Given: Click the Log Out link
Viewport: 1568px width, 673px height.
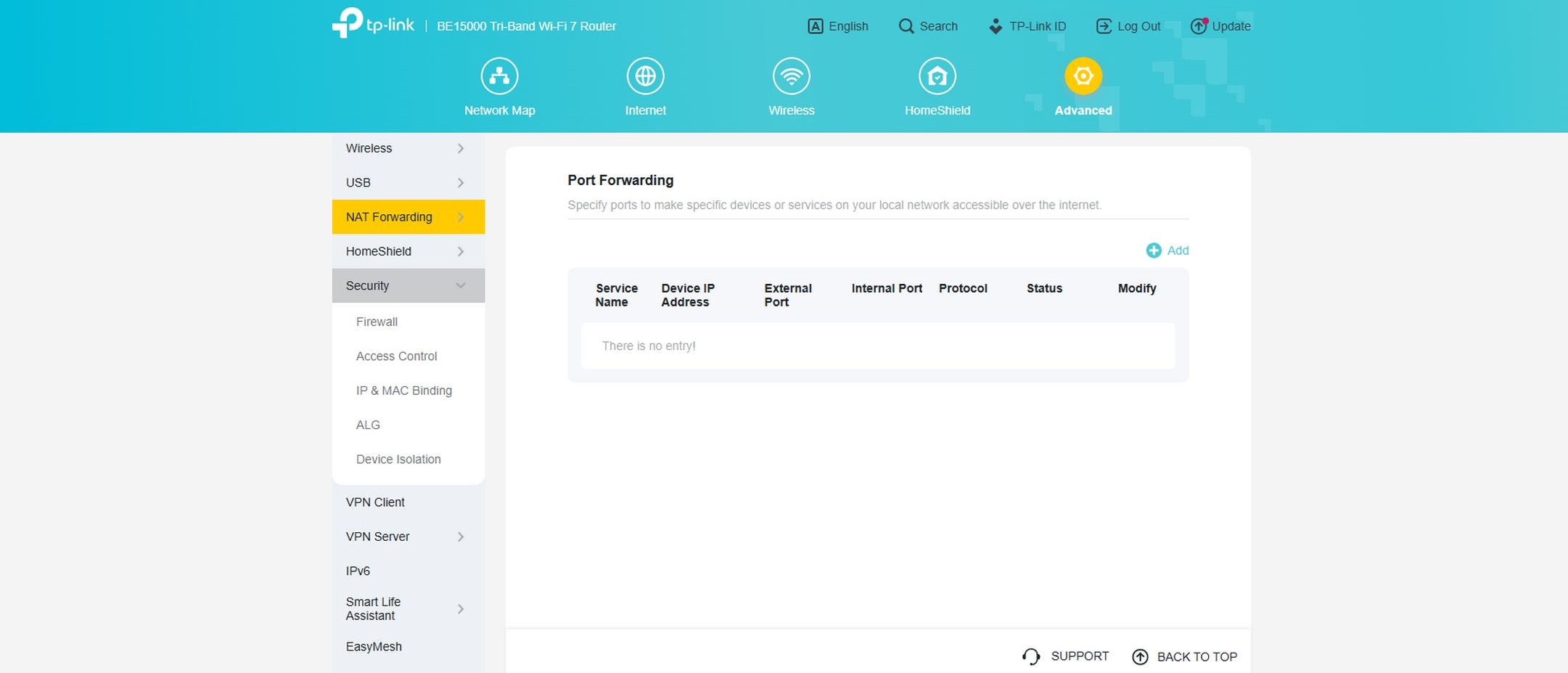Looking at the screenshot, I should [1128, 26].
